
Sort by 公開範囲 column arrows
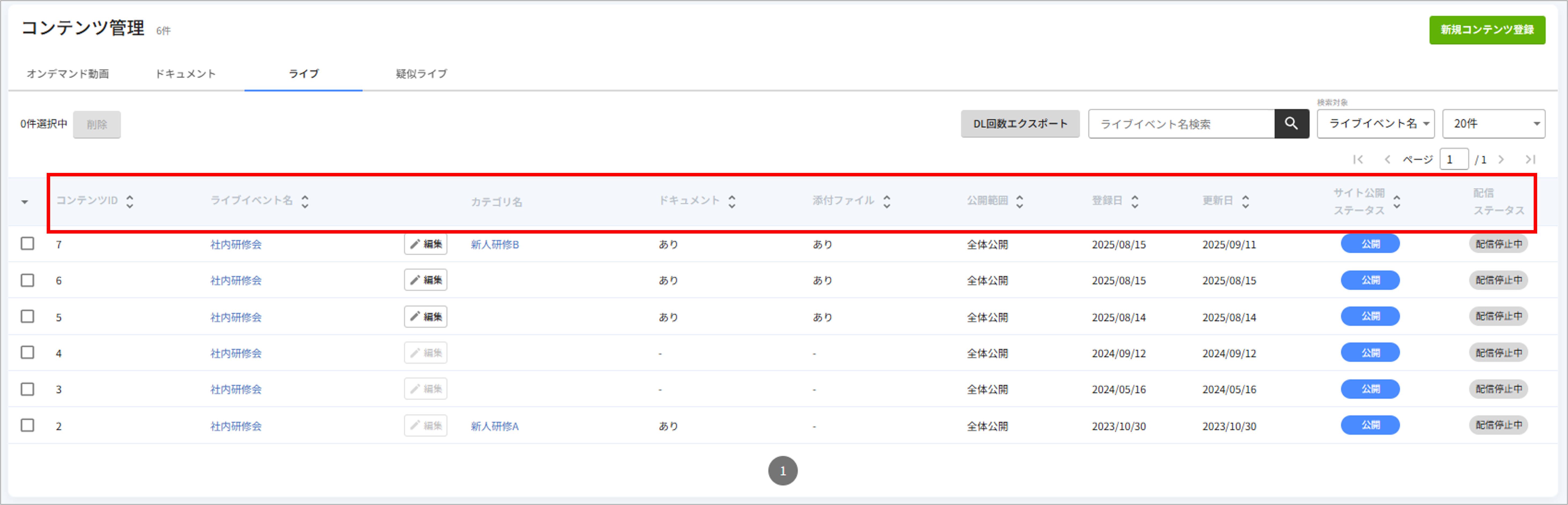click(x=1019, y=202)
